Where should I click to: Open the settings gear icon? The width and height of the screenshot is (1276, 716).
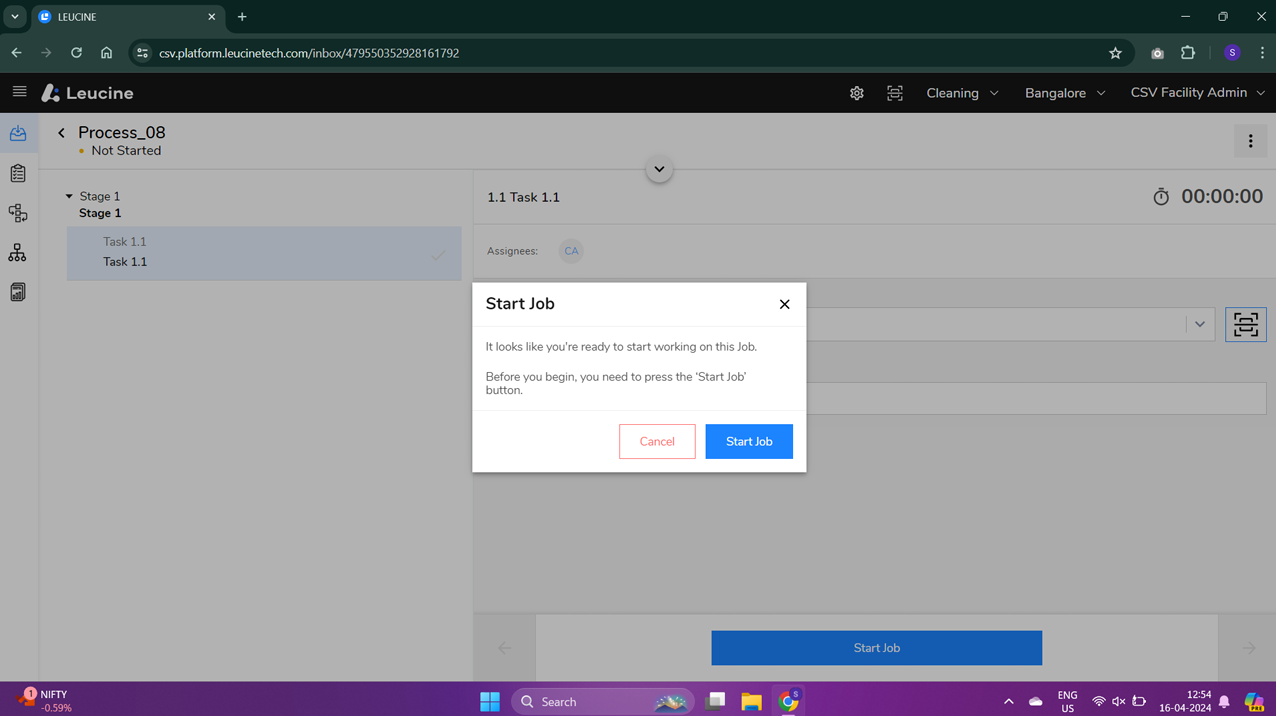(857, 93)
